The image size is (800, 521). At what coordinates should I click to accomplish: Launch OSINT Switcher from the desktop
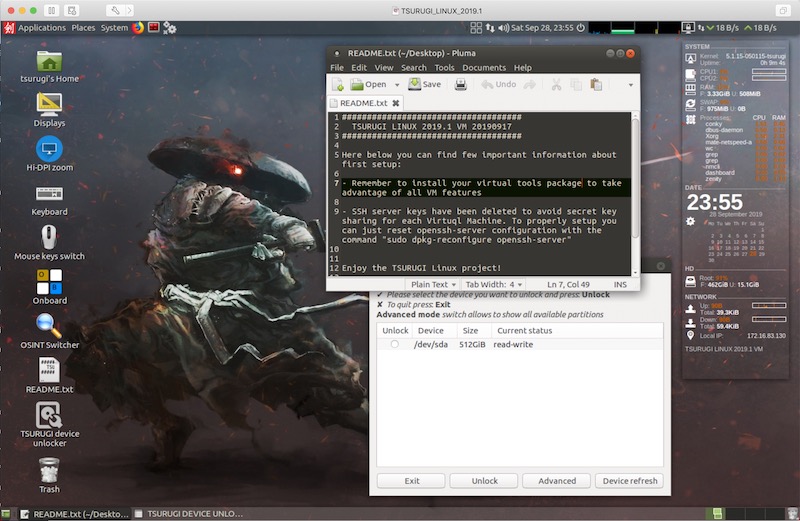(49, 327)
